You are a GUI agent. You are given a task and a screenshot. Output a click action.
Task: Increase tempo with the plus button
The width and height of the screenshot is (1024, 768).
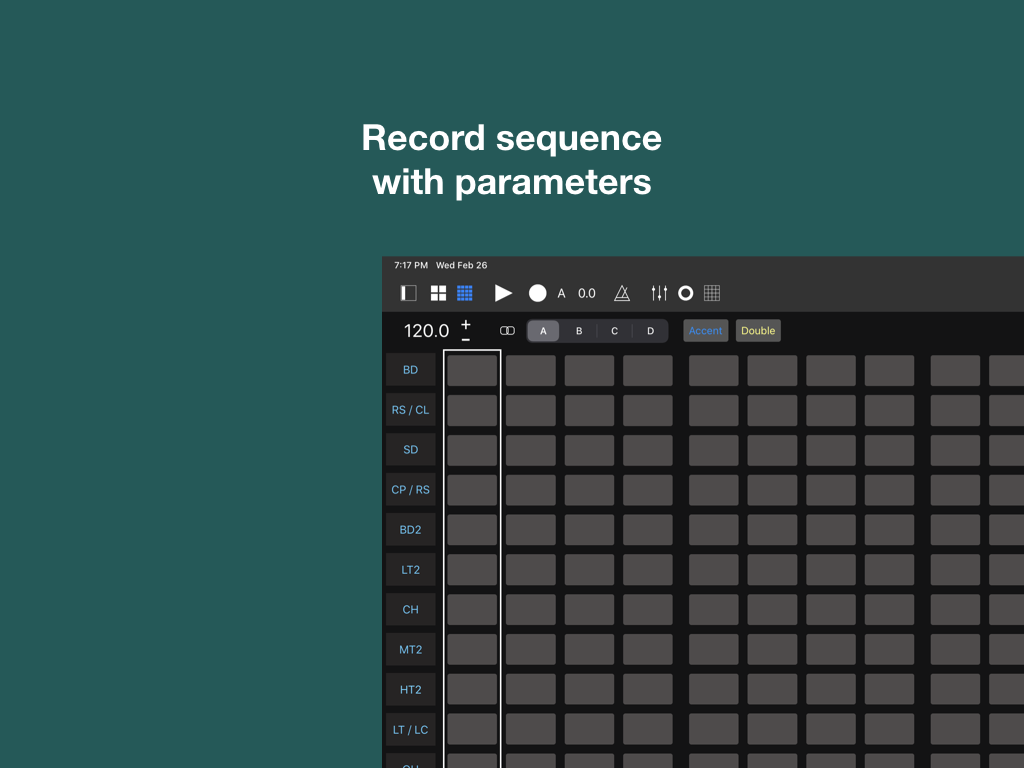466,324
